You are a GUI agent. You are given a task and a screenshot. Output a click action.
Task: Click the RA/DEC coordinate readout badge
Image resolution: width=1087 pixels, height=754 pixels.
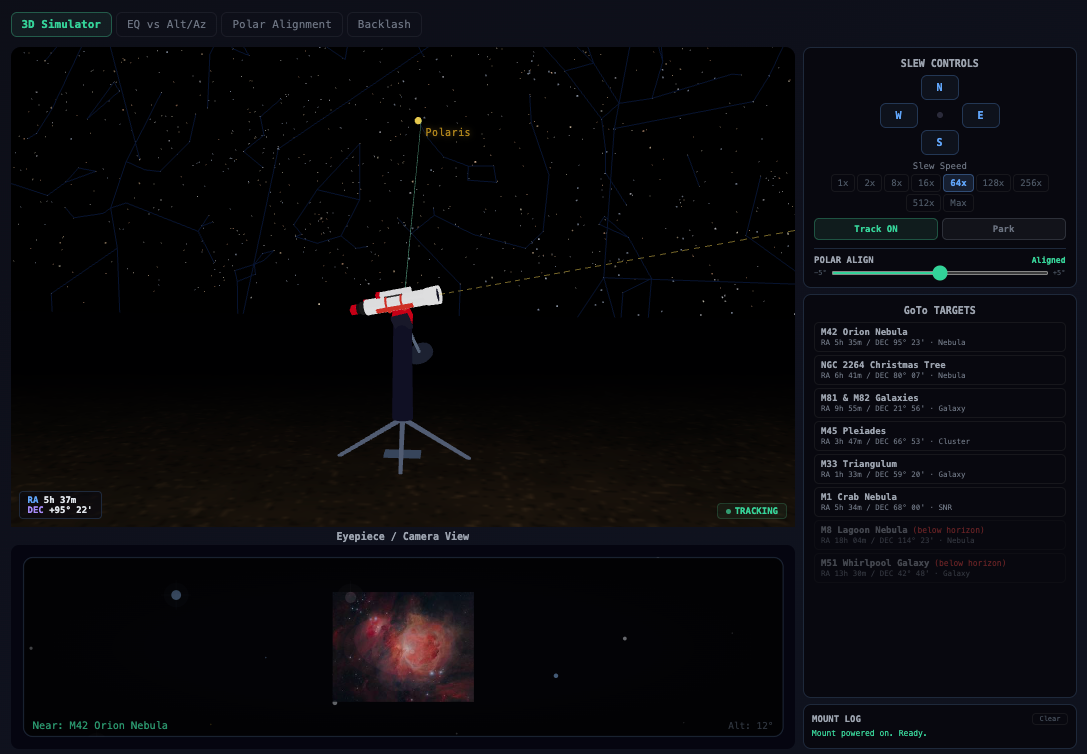click(59, 504)
